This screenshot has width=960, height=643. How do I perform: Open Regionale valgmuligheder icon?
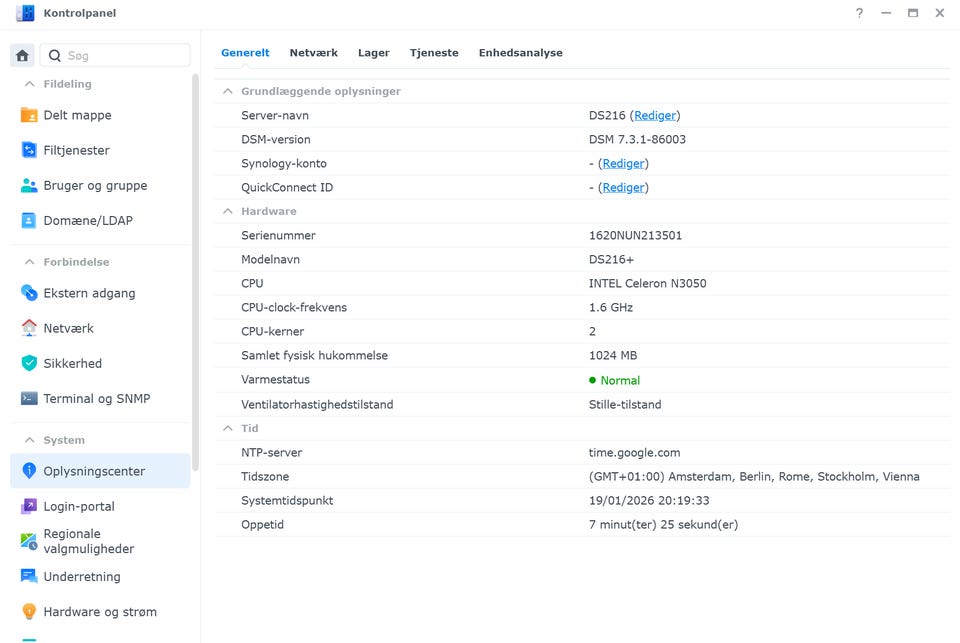click(x=29, y=541)
